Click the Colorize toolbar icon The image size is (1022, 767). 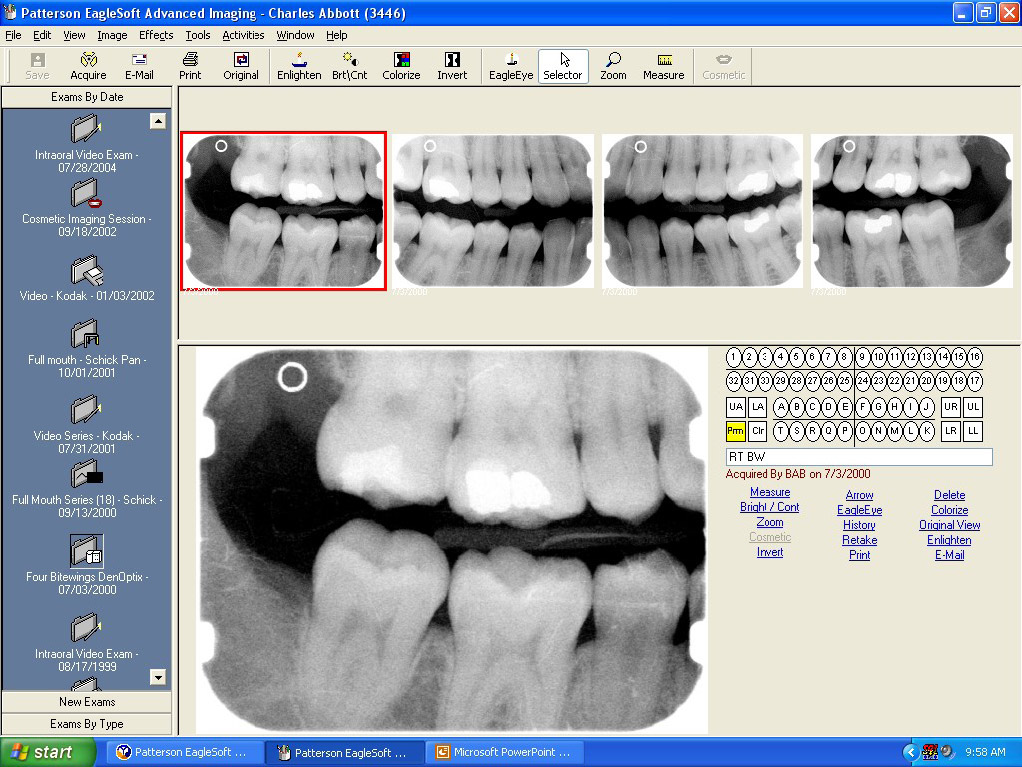pos(401,66)
